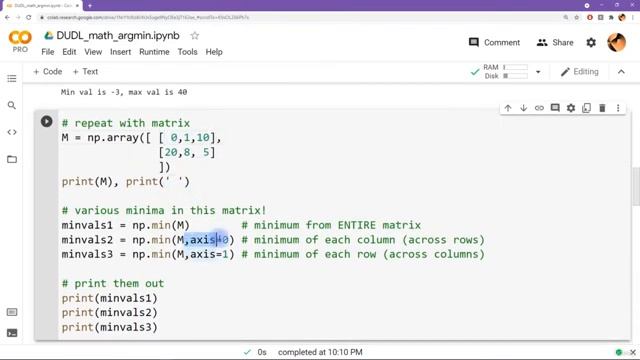
Task: Click the line 'minvals3 = np.min(M,axis=1)'
Action: 148,254
